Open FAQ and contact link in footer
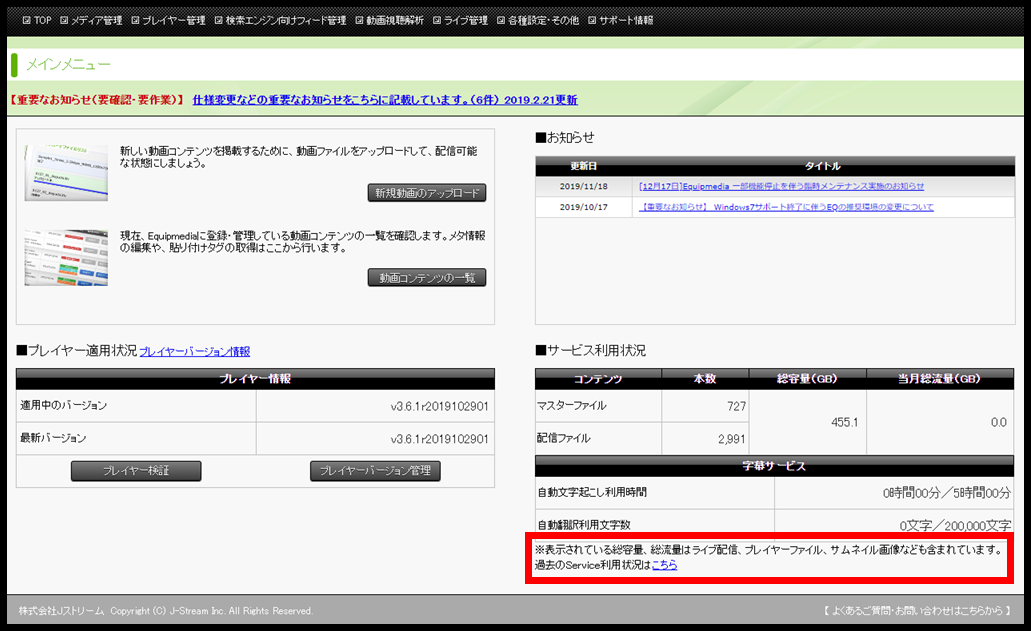Viewport: 1031px width, 631px height. point(917,611)
